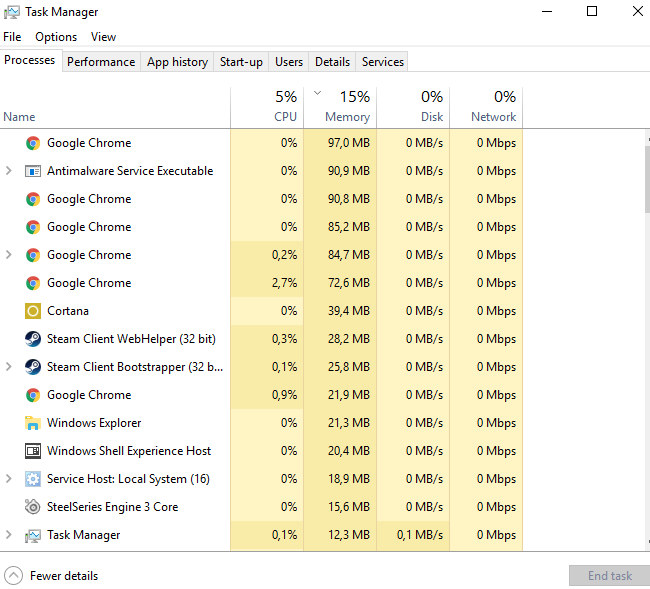The width and height of the screenshot is (650, 589).
Task: Select the Windows Shell Experience Host name
Action: [129, 451]
